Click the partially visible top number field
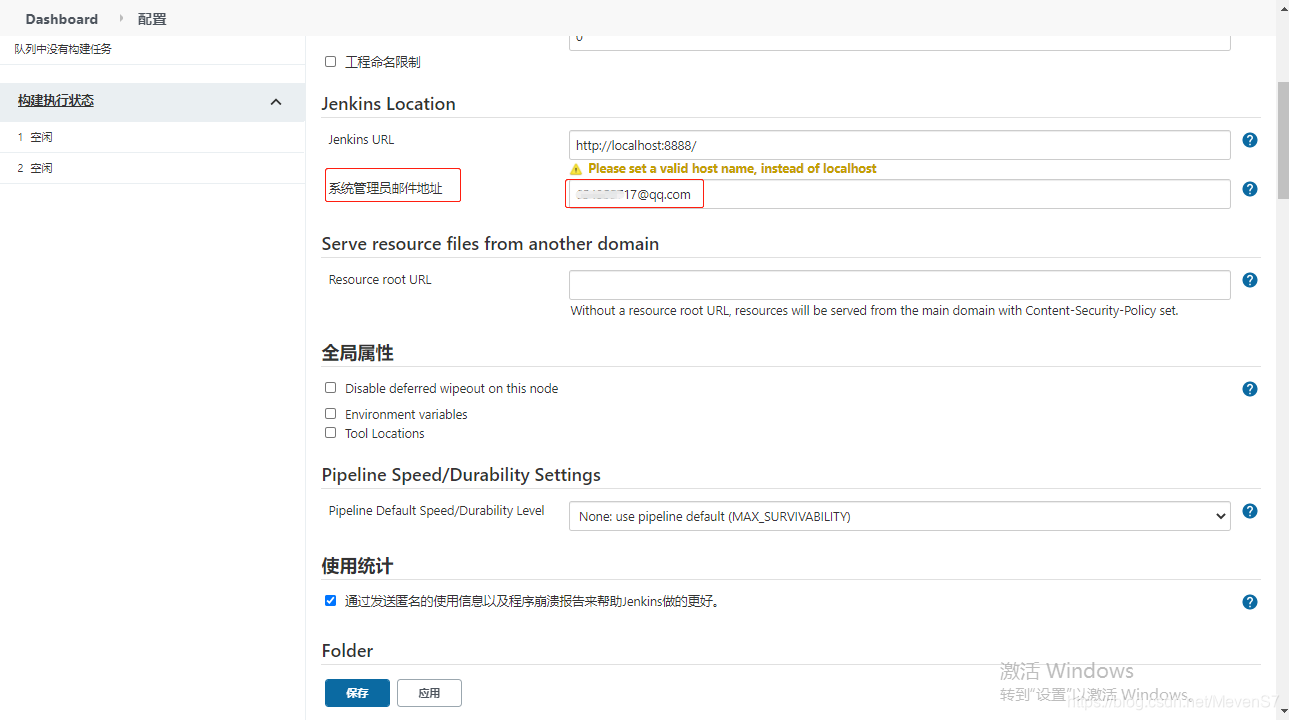Viewport: 1289px width, 720px height. 899,43
